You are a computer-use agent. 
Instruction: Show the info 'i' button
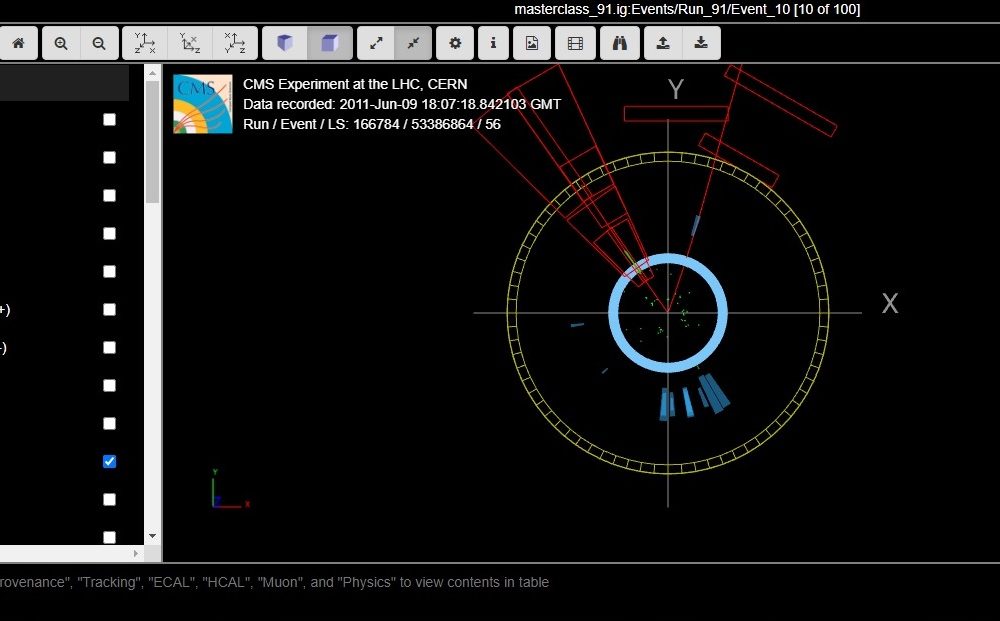point(493,43)
